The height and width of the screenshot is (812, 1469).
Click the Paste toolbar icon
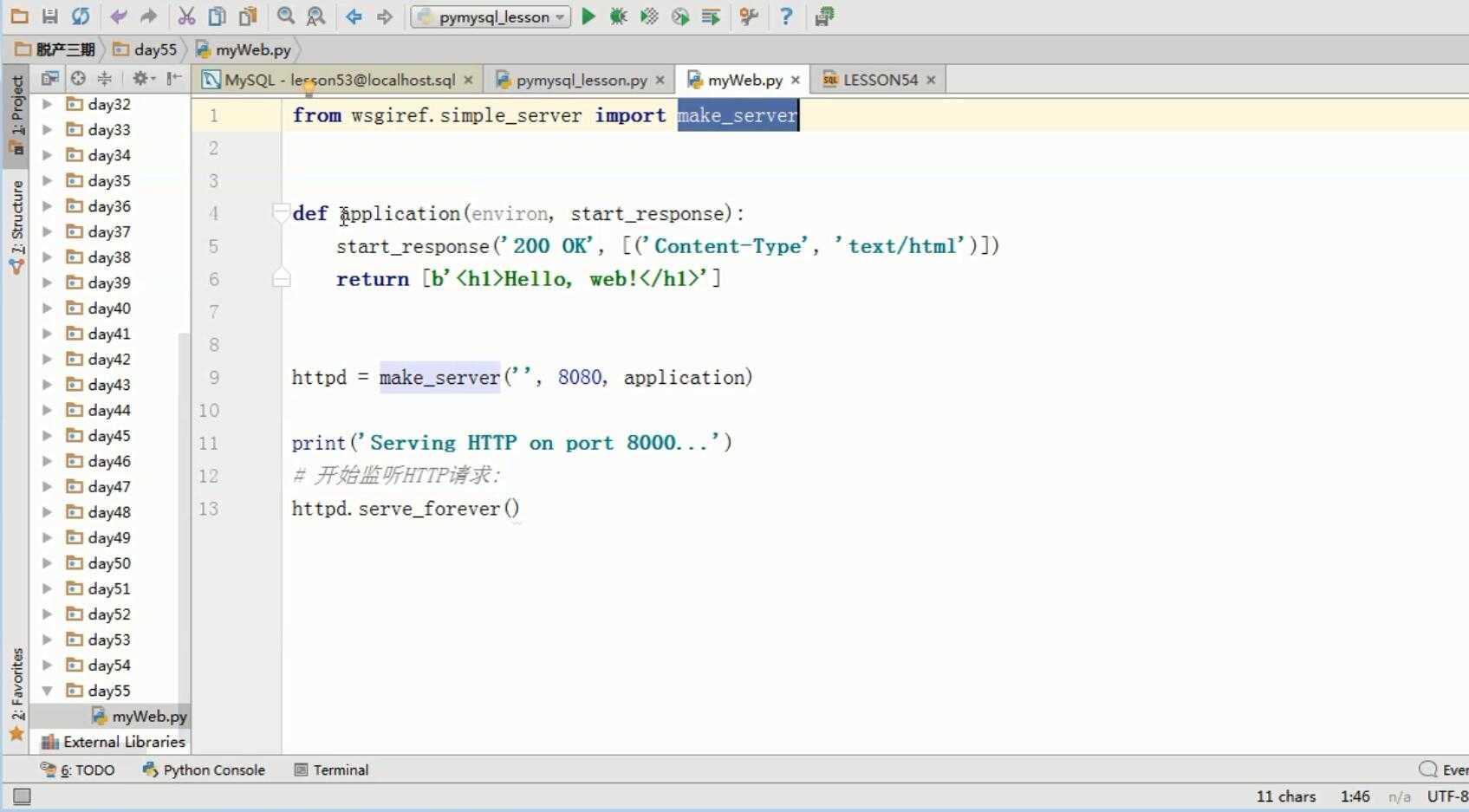(249, 16)
